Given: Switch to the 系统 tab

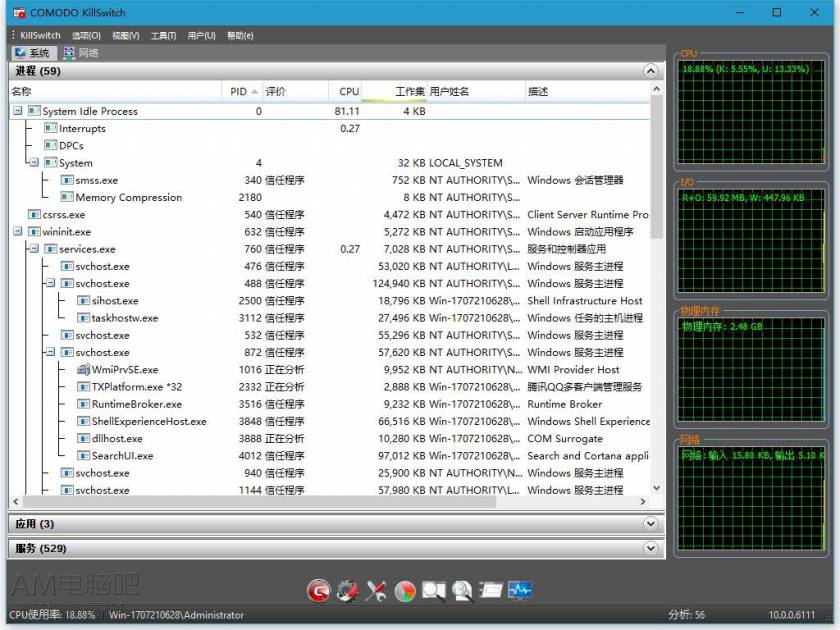Looking at the screenshot, I should point(33,52).
